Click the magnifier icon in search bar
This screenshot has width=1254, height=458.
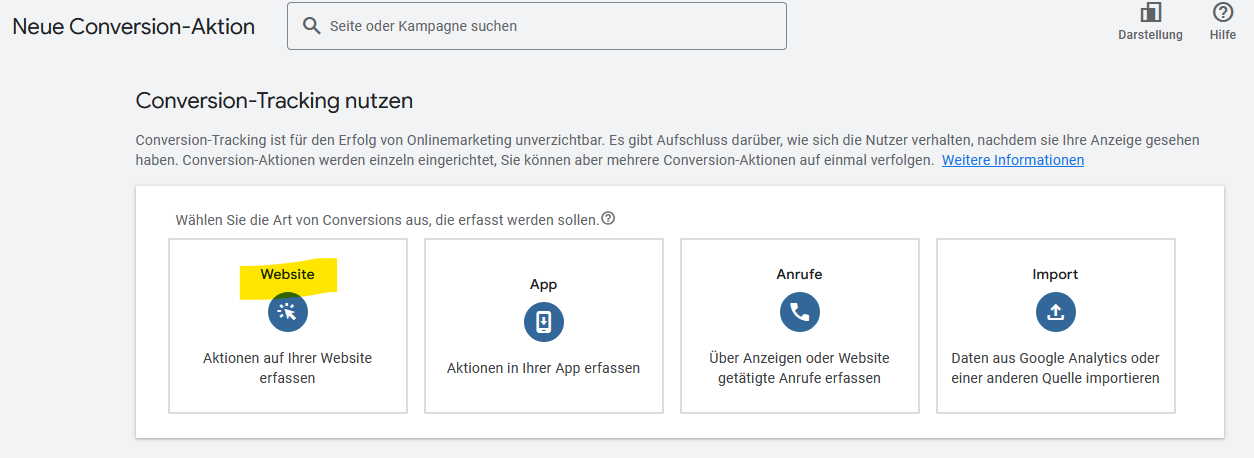(x=312, y=26)
